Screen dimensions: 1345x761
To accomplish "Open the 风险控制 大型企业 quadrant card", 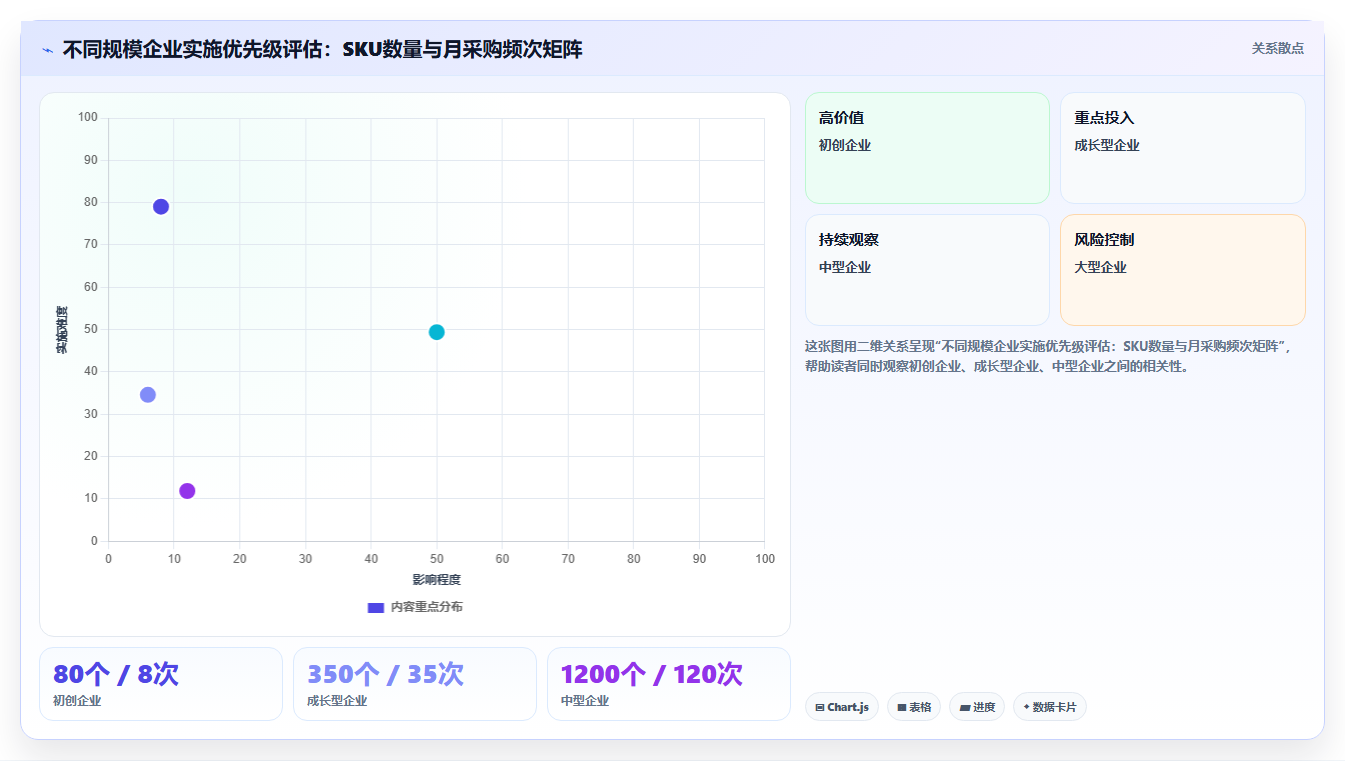I will [x=1183, y=270].
